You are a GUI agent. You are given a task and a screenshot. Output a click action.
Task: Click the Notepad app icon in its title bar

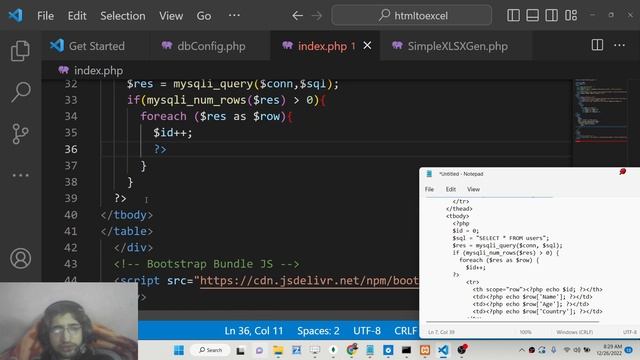point(429,174)
